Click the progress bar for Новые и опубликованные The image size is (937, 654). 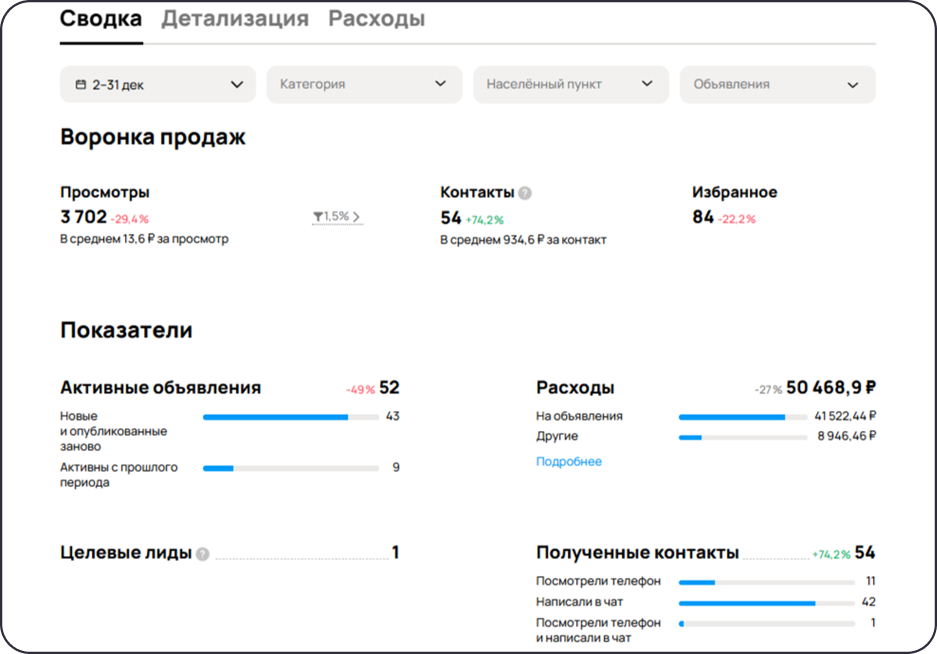pos(290,417)
